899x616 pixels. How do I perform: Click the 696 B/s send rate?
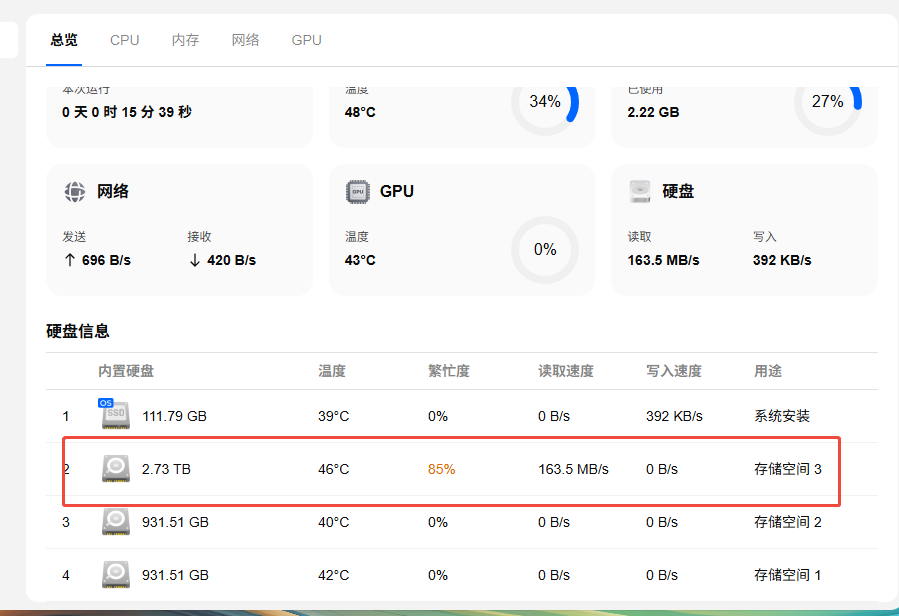point(106,260)
